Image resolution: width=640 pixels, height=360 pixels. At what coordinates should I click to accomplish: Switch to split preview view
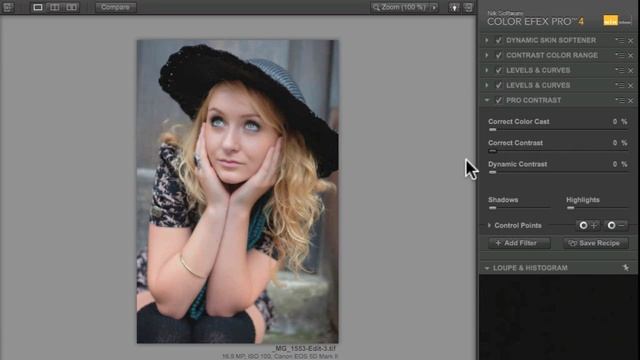[54, 7]
